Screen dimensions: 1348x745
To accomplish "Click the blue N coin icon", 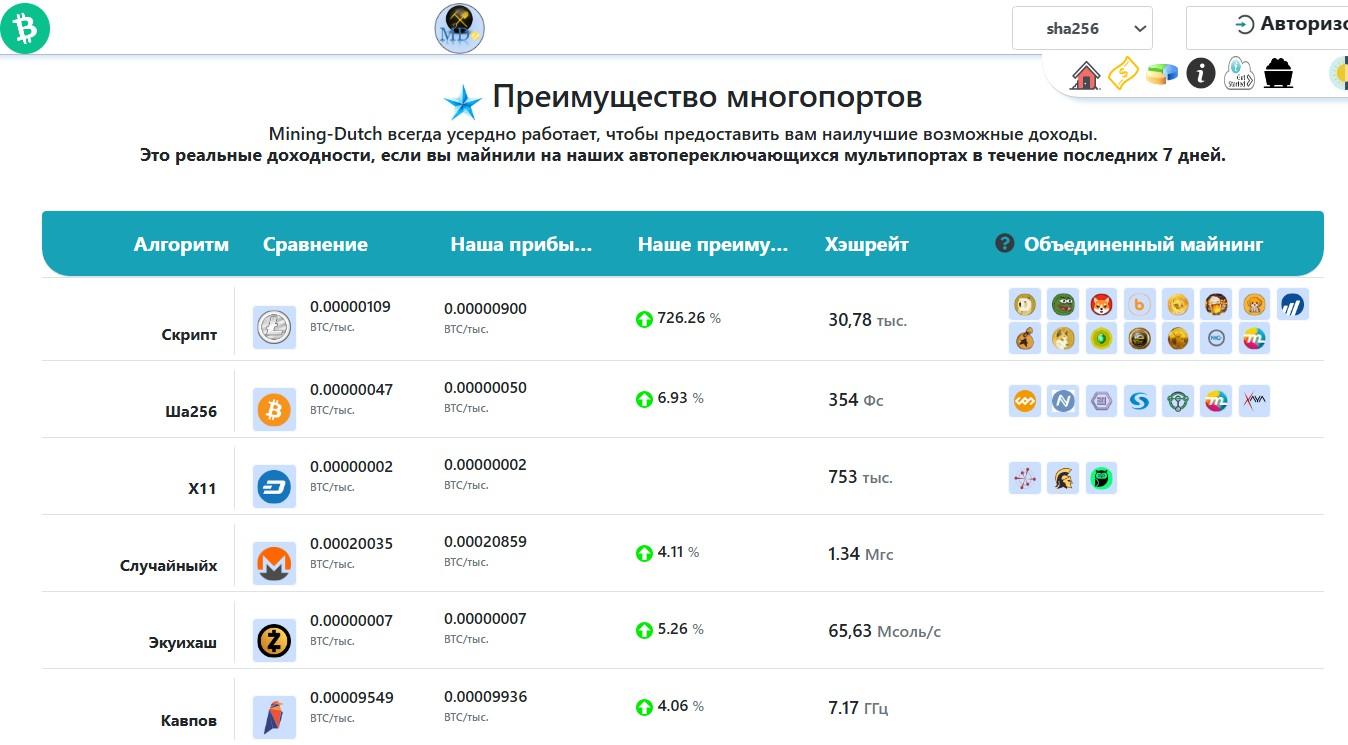I will pyautogui.click(x=1063, y=401).
